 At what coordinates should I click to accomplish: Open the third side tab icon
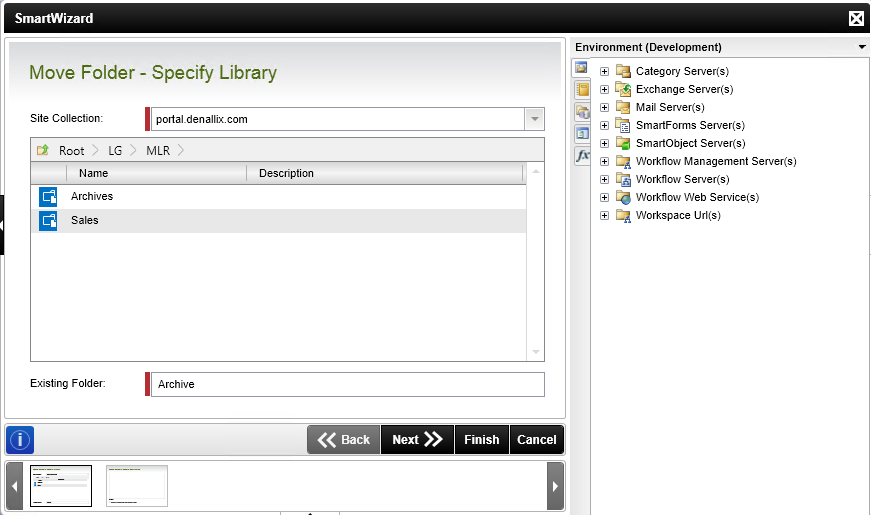582,112
